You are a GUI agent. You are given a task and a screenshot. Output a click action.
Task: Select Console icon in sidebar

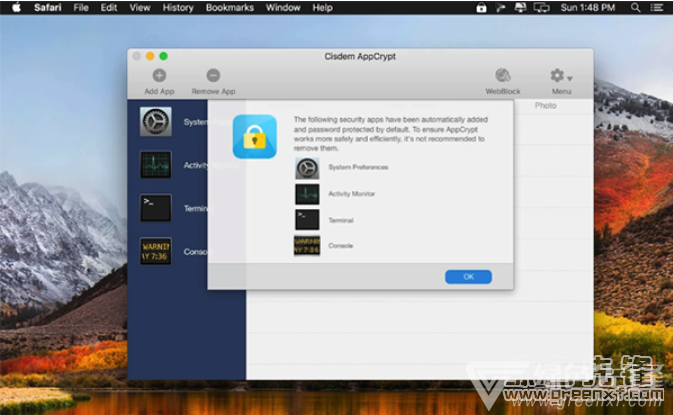click(155, 251)
